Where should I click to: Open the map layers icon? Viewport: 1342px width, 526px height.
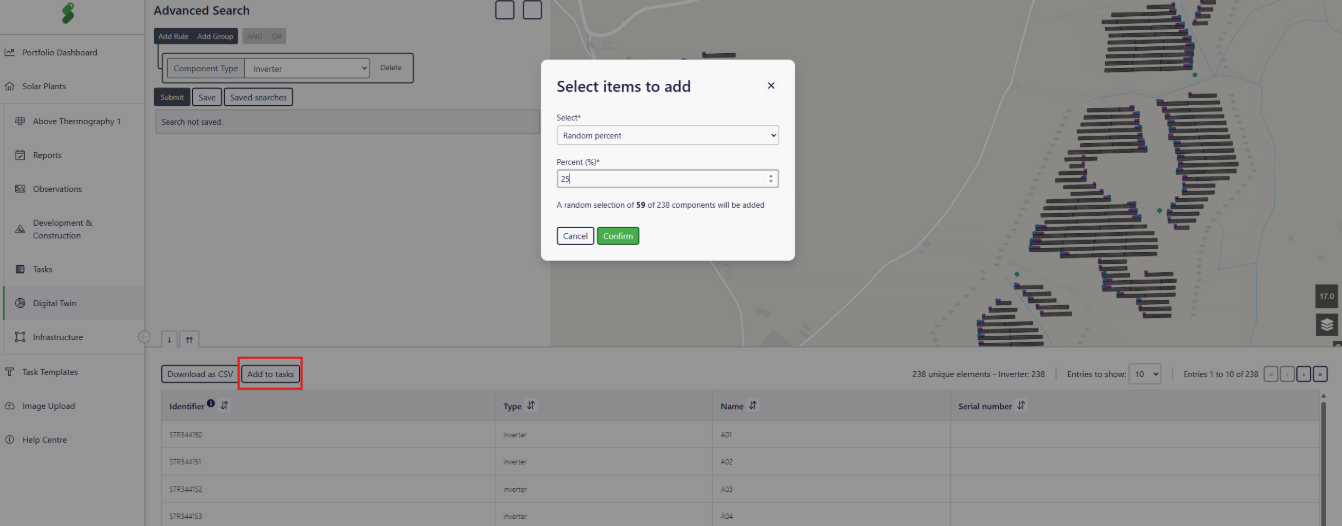click(1326, 324)
